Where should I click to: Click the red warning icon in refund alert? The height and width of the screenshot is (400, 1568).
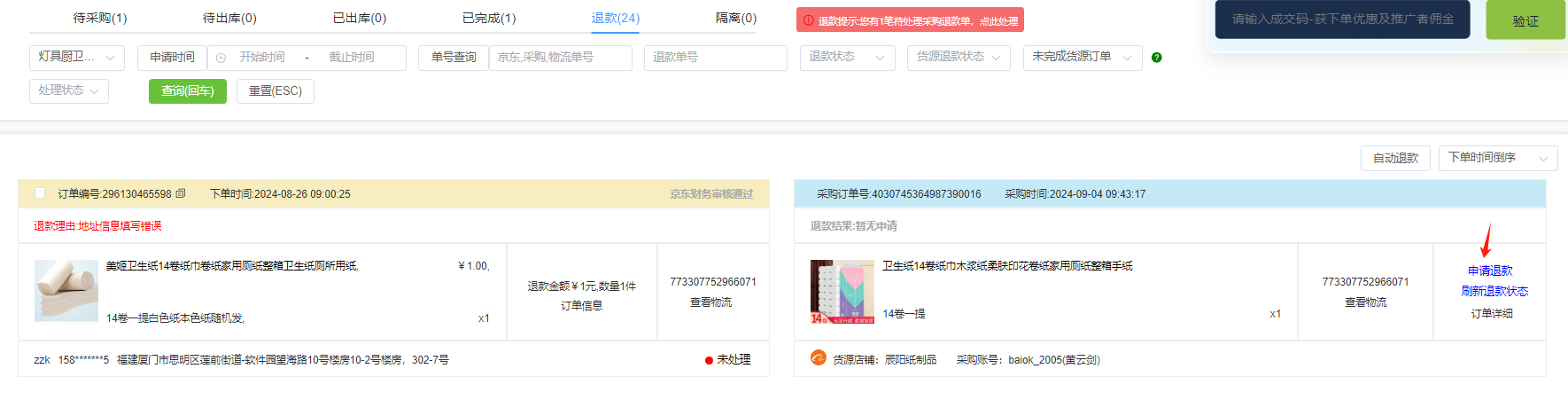[x=808, y=20]
